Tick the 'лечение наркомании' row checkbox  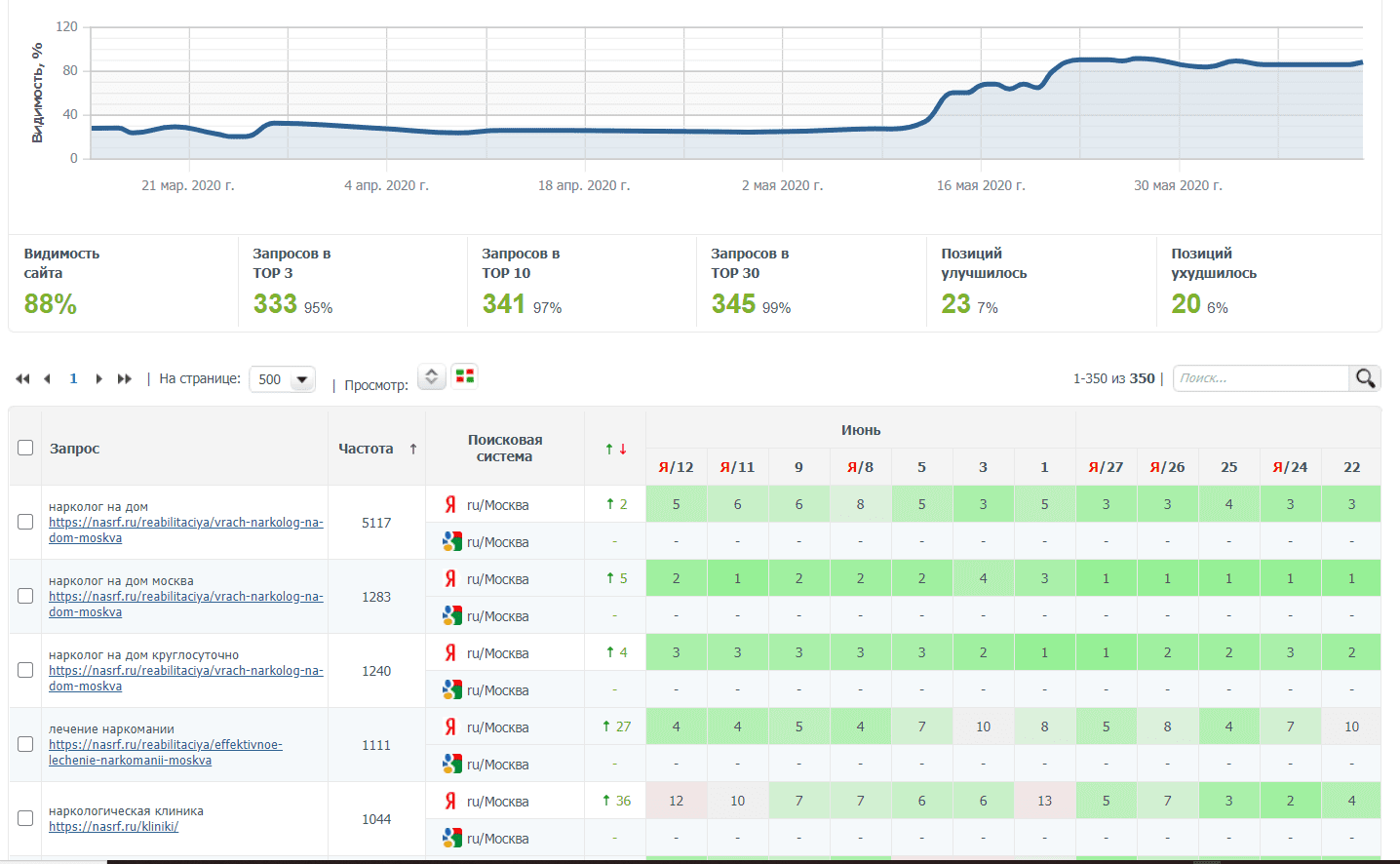25,744
